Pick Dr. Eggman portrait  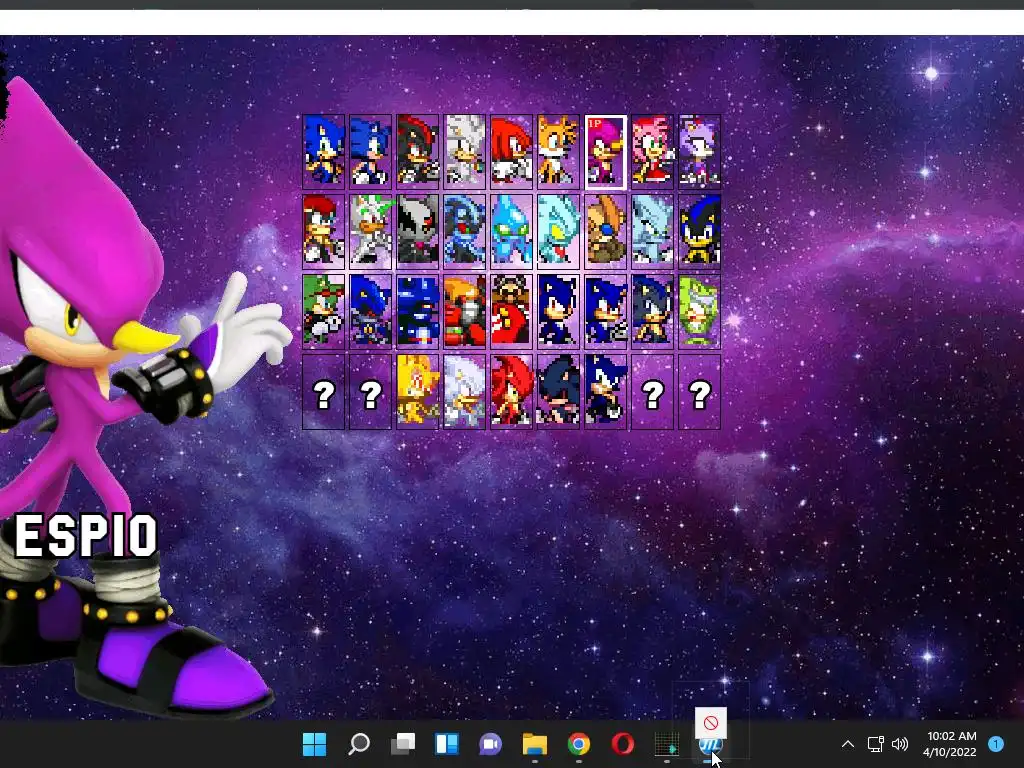[511, 311]
